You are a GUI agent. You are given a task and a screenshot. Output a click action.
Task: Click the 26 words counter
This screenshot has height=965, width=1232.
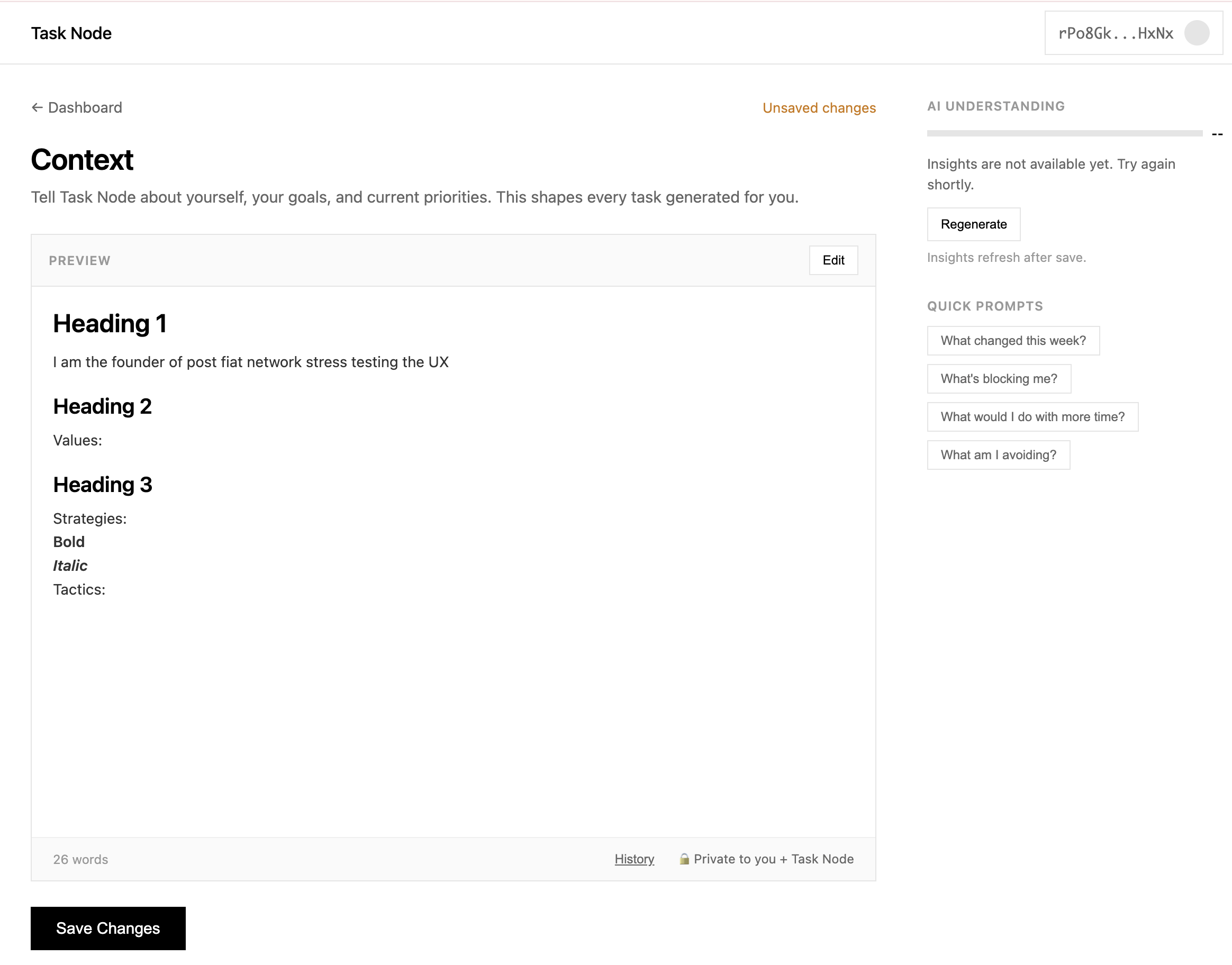[x=80, y=859]
